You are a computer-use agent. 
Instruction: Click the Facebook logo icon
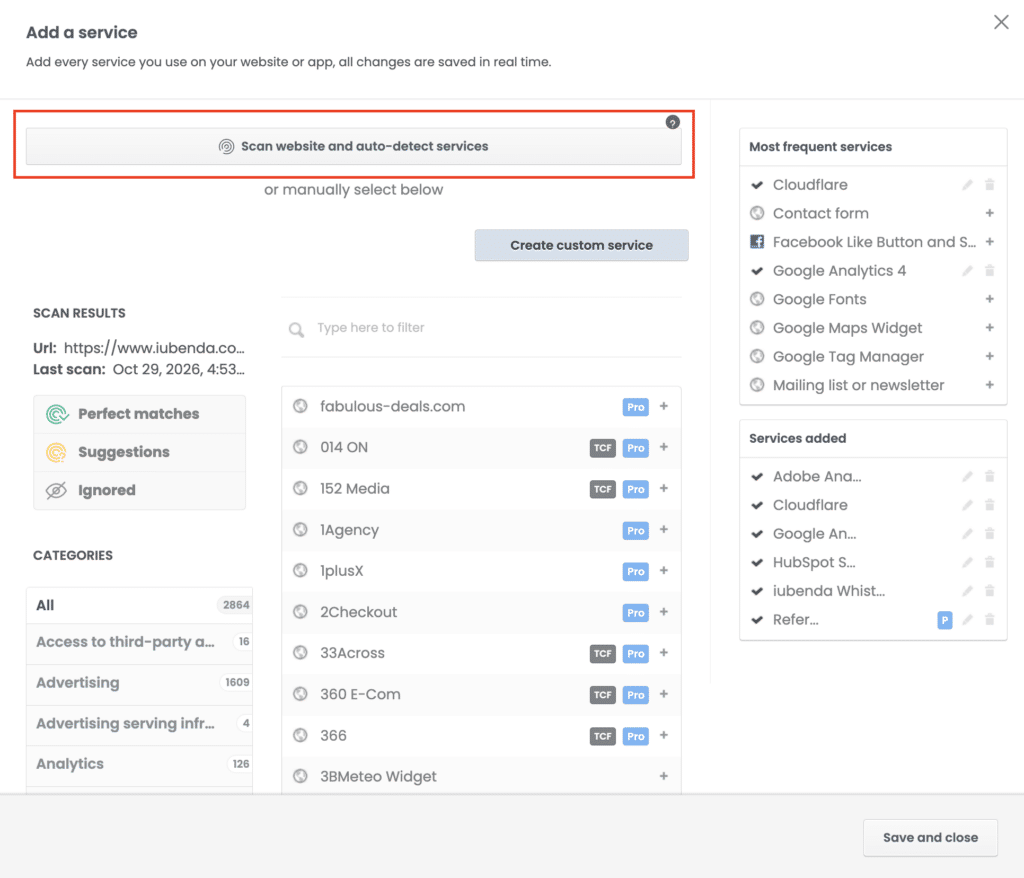point(757,242)
